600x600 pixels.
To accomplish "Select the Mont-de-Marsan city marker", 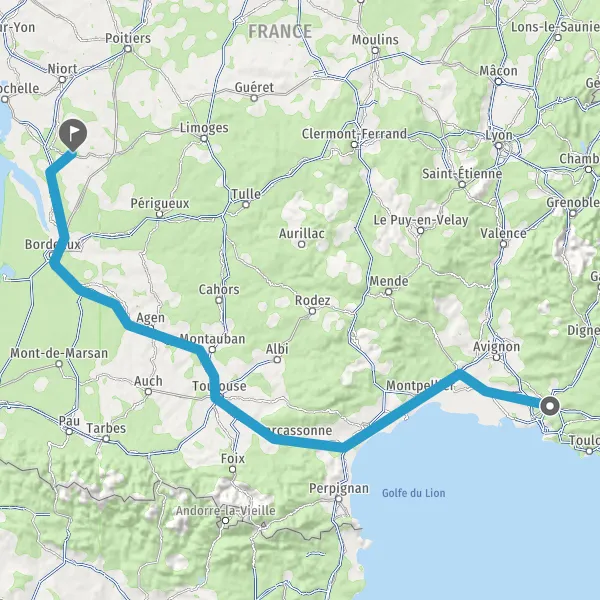I will [59, 364].
